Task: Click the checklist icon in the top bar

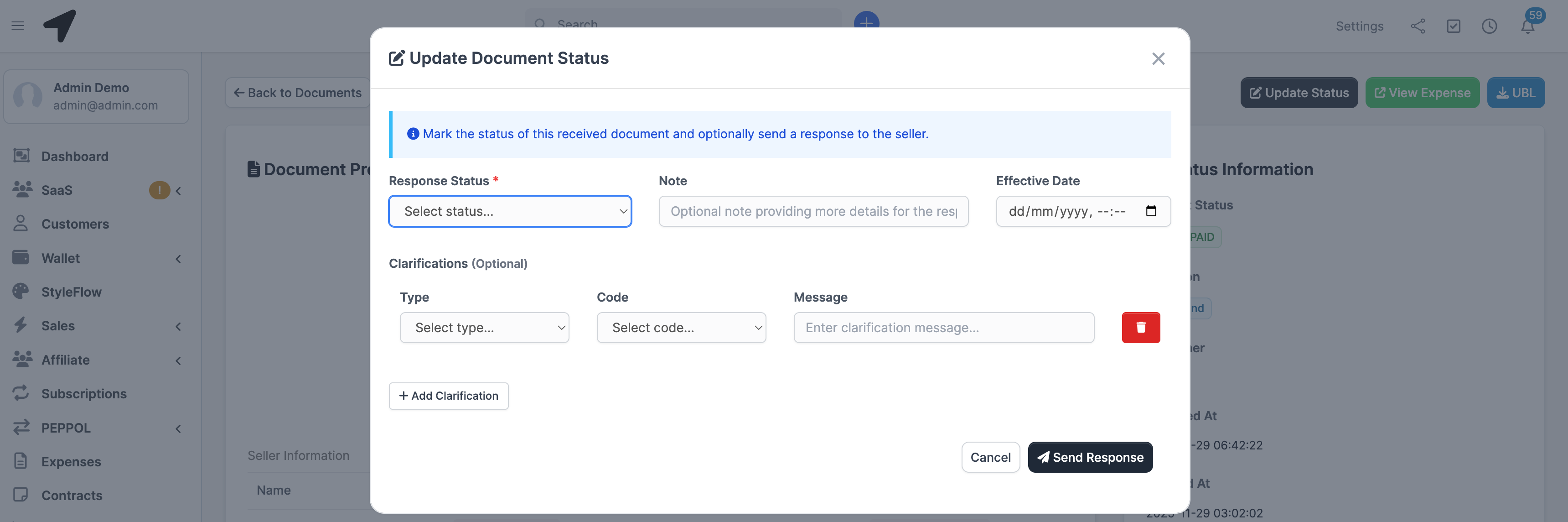Action: pyautogui.click(x=1454, y=26)
